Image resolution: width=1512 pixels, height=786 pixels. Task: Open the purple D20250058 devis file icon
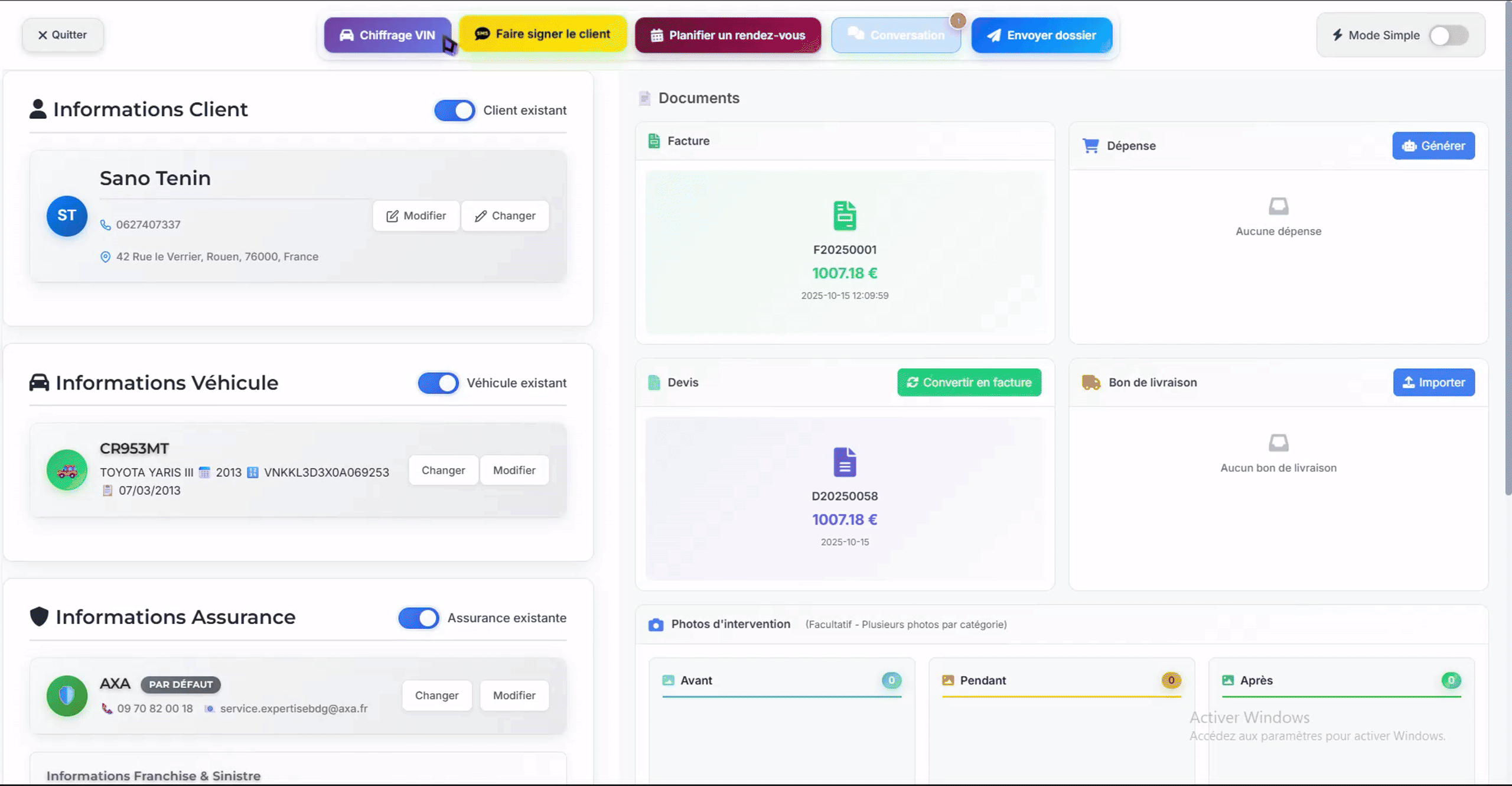click(845, 462)
